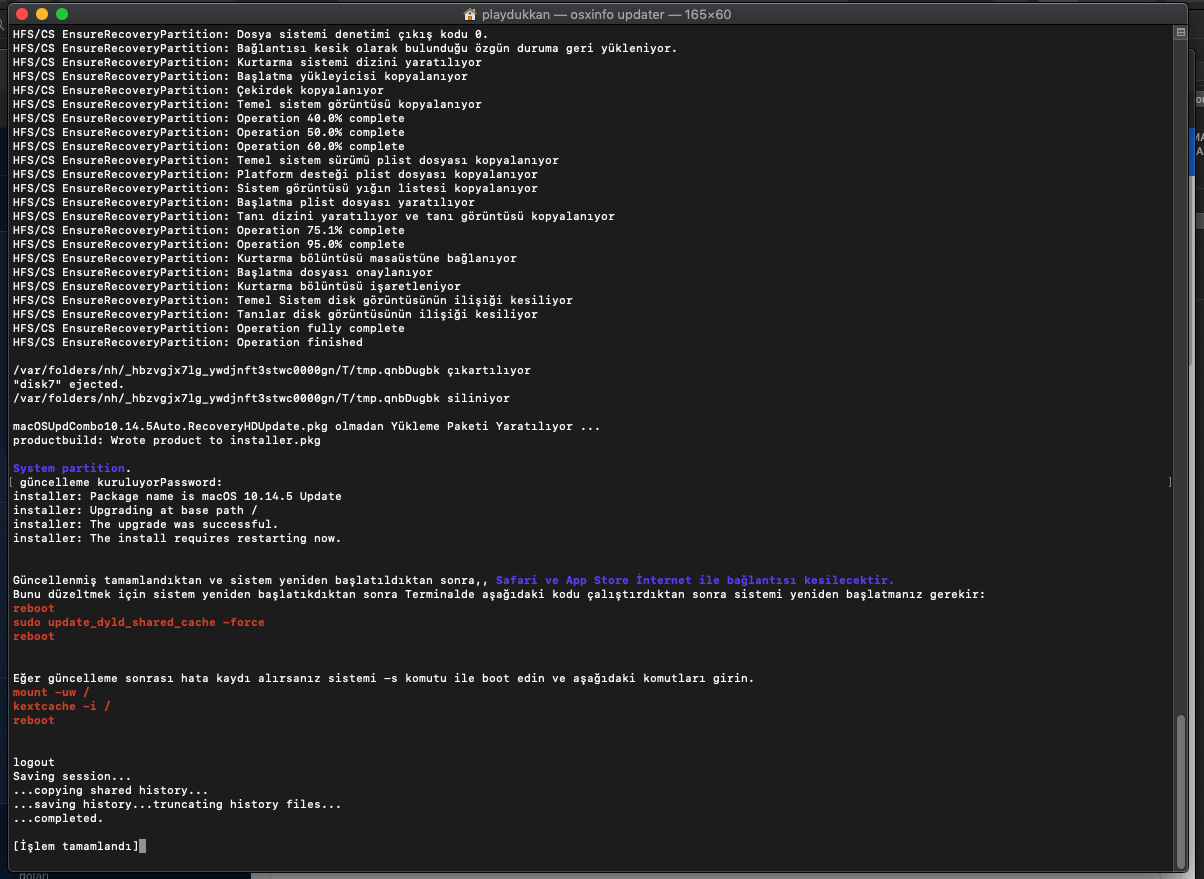Click right bracket mark near the scrollbar
This screenshot has width=1204, height=879.
(x=1169, y=482)
